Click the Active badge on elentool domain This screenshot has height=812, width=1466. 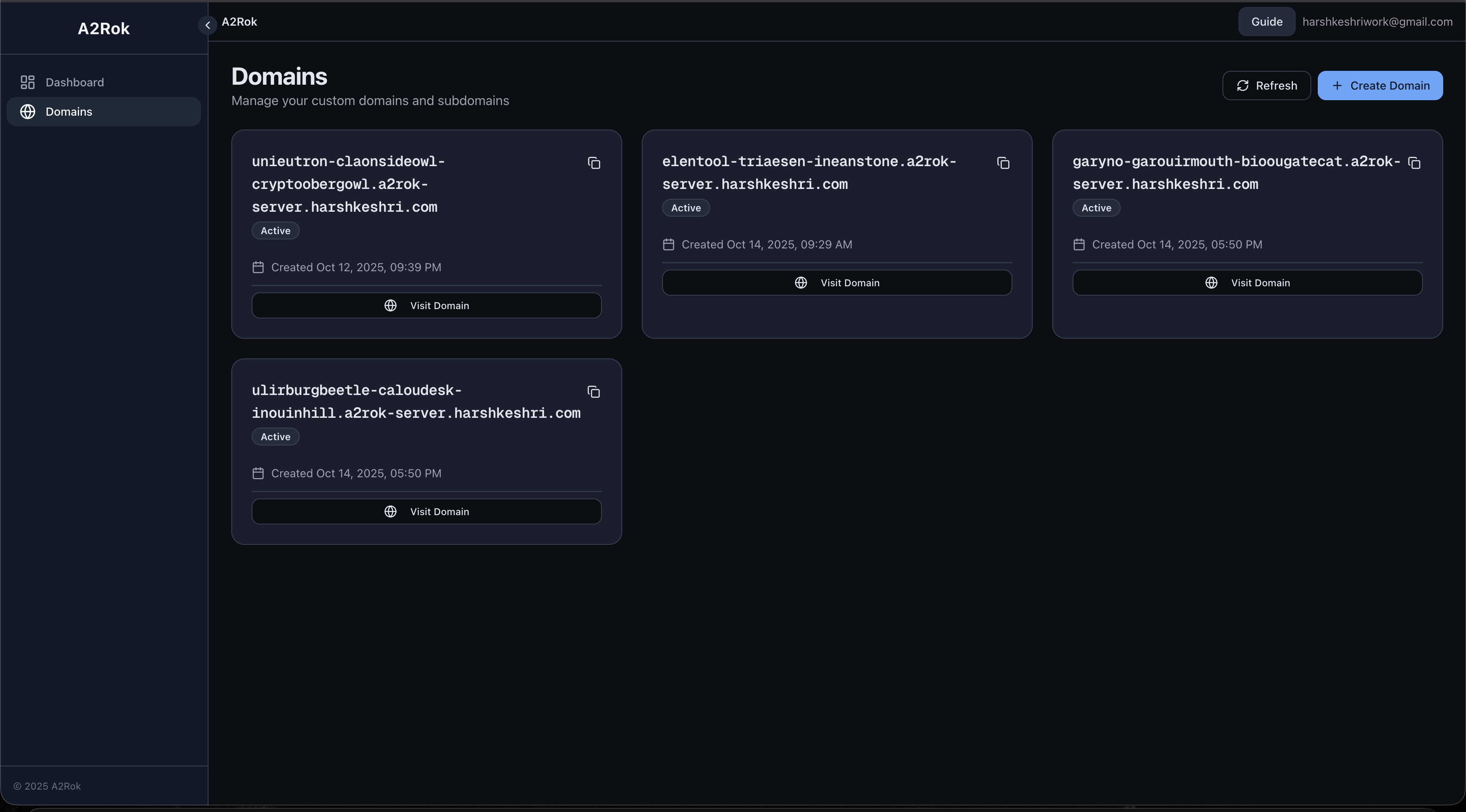click(x=685, y=208)
